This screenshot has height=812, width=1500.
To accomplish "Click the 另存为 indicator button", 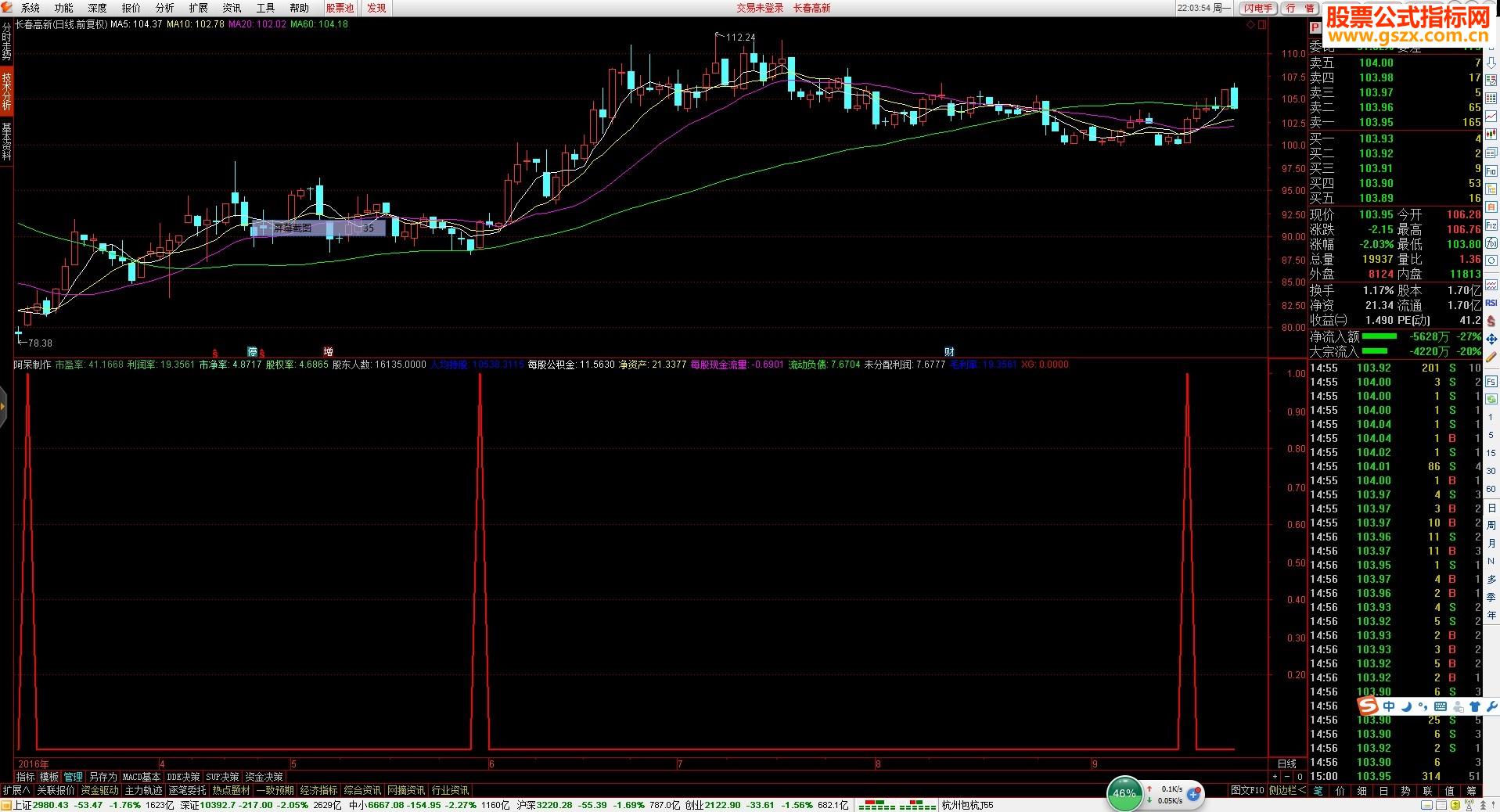I will pos(103,777).
